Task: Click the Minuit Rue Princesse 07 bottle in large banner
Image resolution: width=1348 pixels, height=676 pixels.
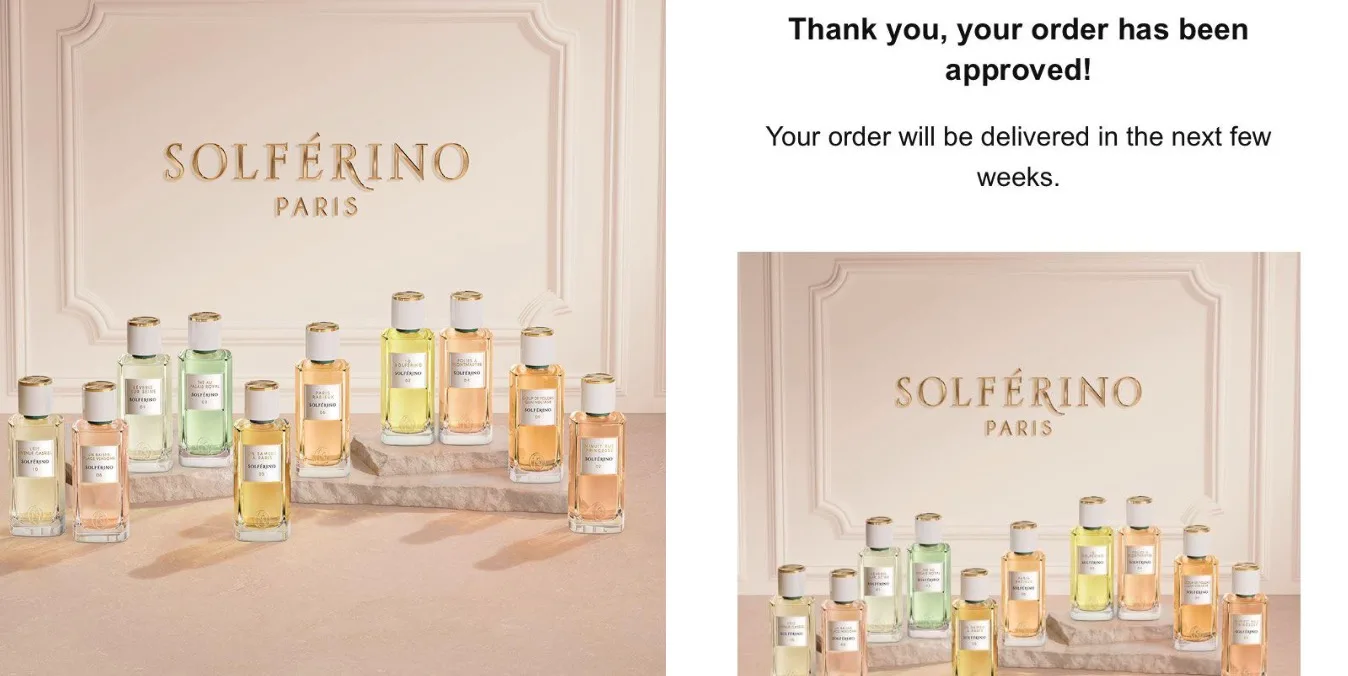Action: pyautogui.click(x=597, y=452)
